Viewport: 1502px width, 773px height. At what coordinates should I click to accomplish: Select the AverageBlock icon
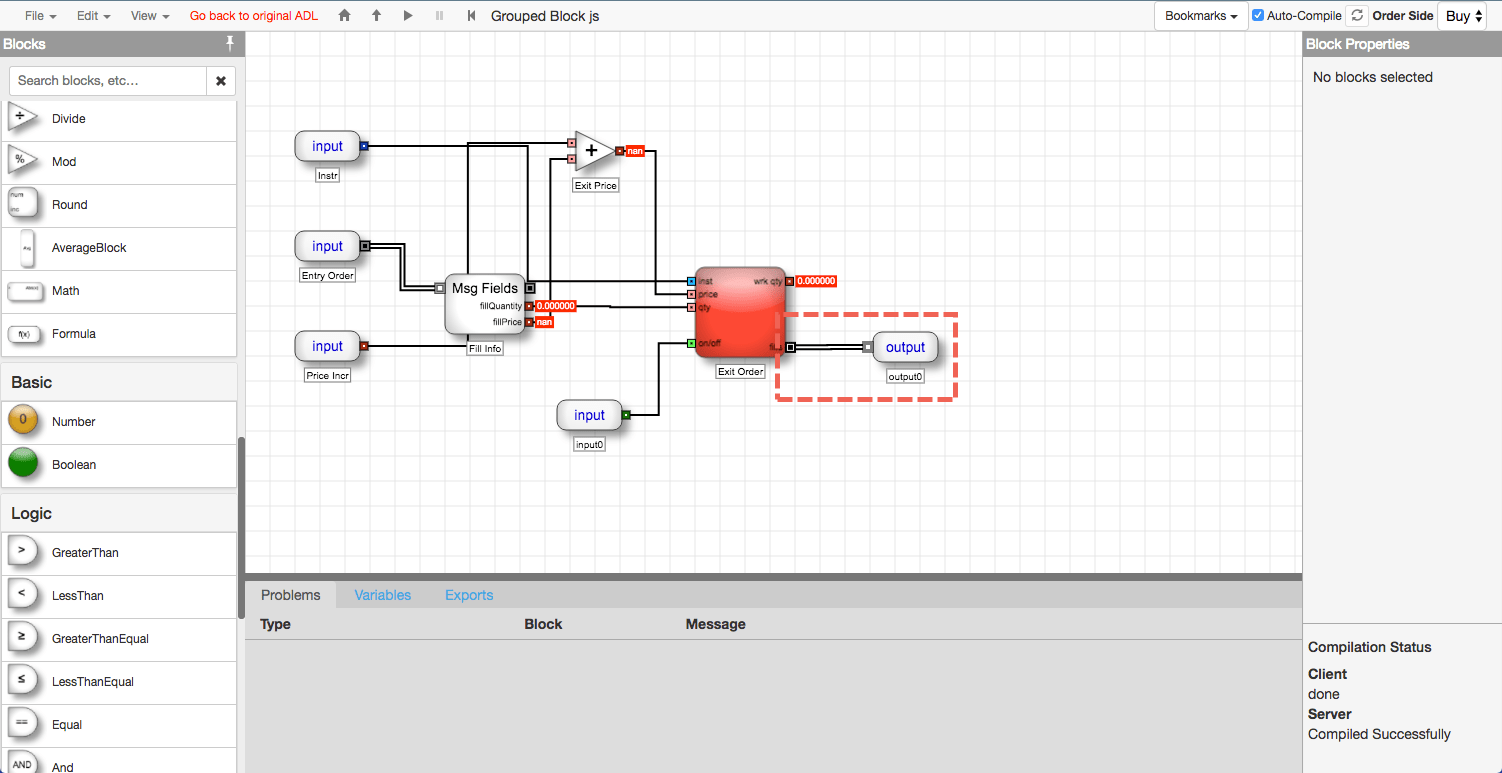coord(25,247)
